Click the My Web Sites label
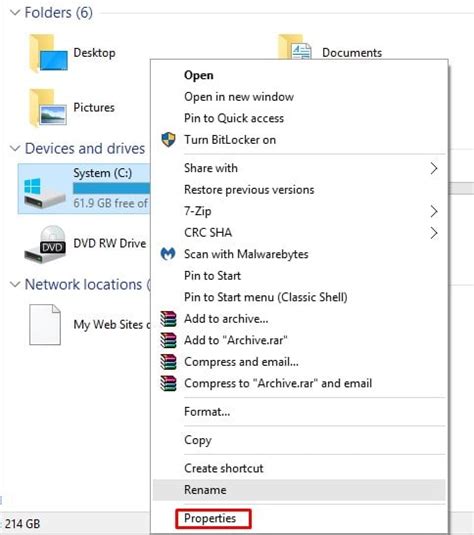Viewport: 474px width, 535px height. pyautogui.click(x=112, y=324)
